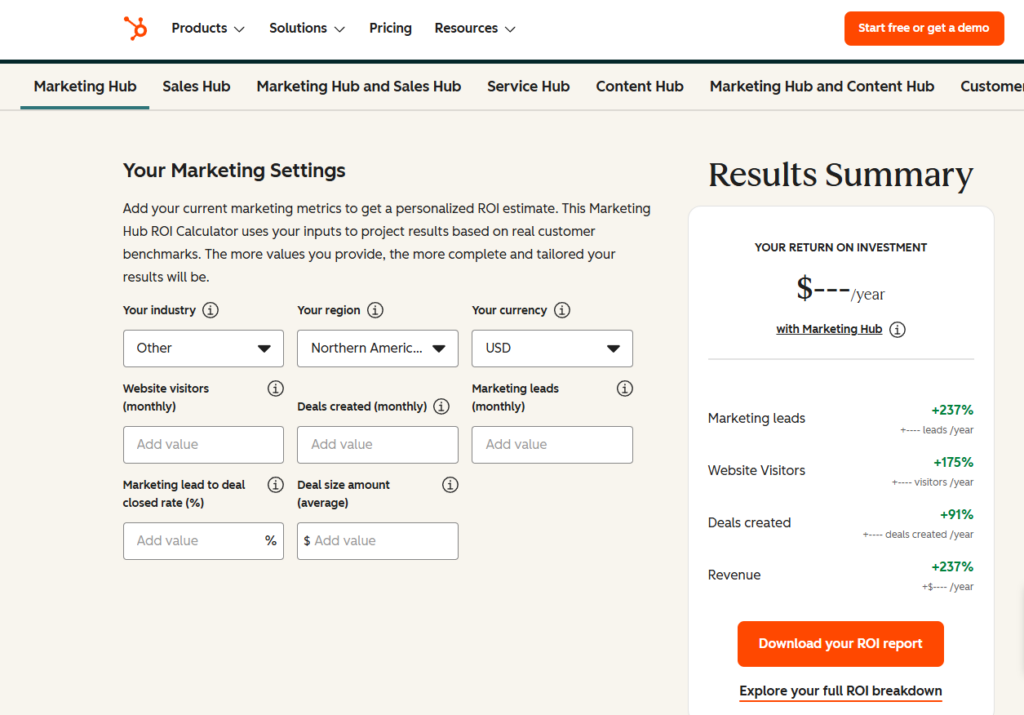Image resolution: width=1024 pixels, height=715 pixels.
Task: Switch to the Content Hub tab
Action: [x=639, y=86]
